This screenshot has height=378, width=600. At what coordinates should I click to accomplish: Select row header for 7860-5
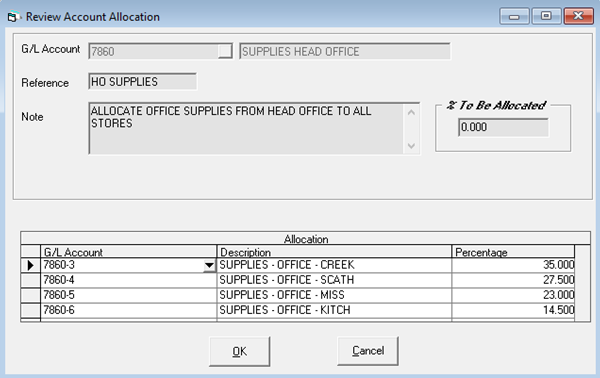31,295
